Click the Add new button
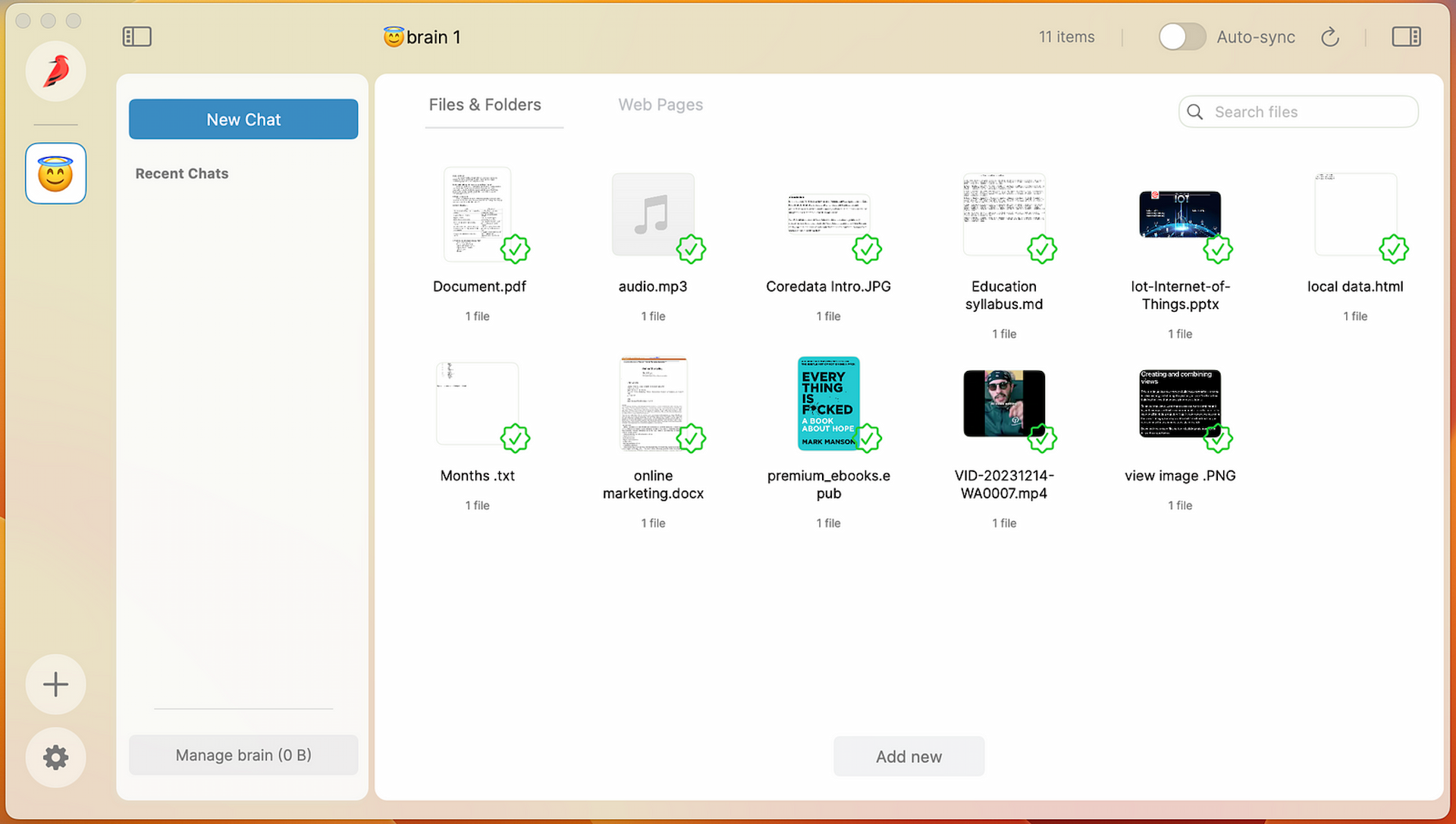 pos(908,756)
